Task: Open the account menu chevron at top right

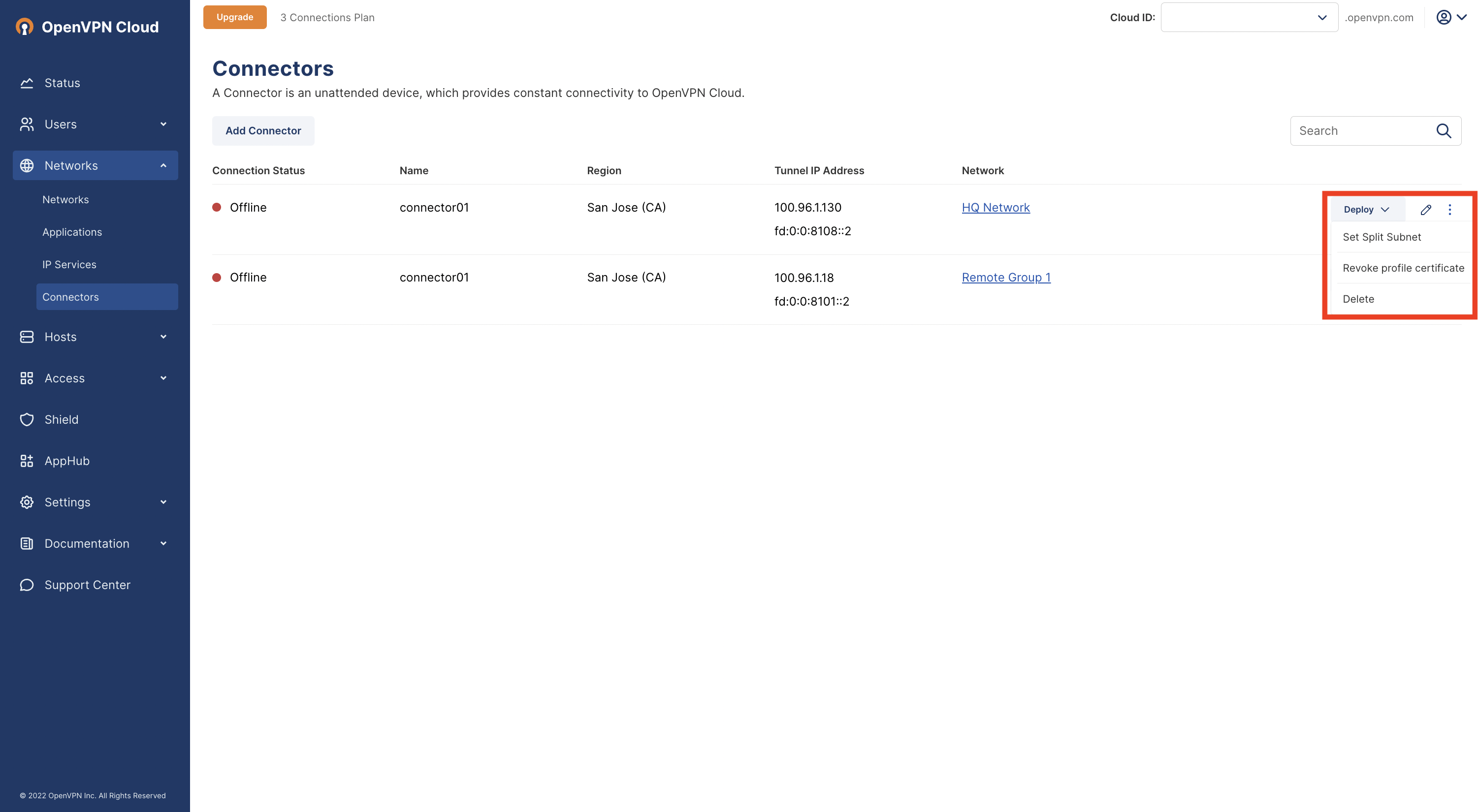Action: (1462, 17)
